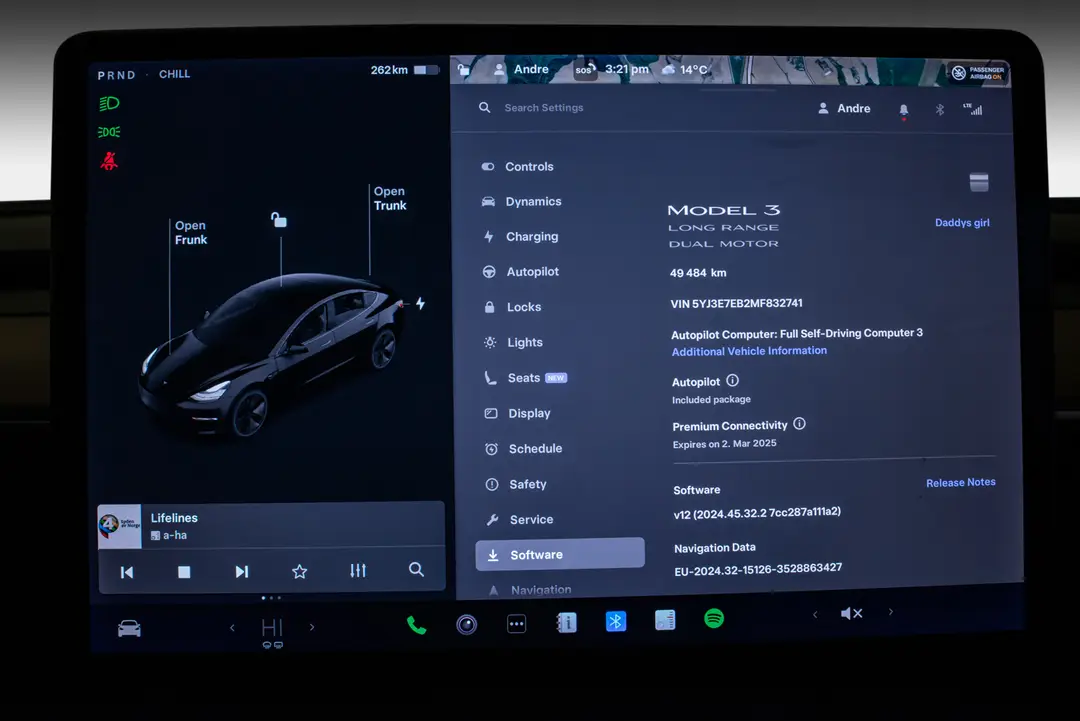Viewport: 1080px width, 721px height.
Task: Raise cabin temperature with right chevron
Action: [x=312, y=627]
